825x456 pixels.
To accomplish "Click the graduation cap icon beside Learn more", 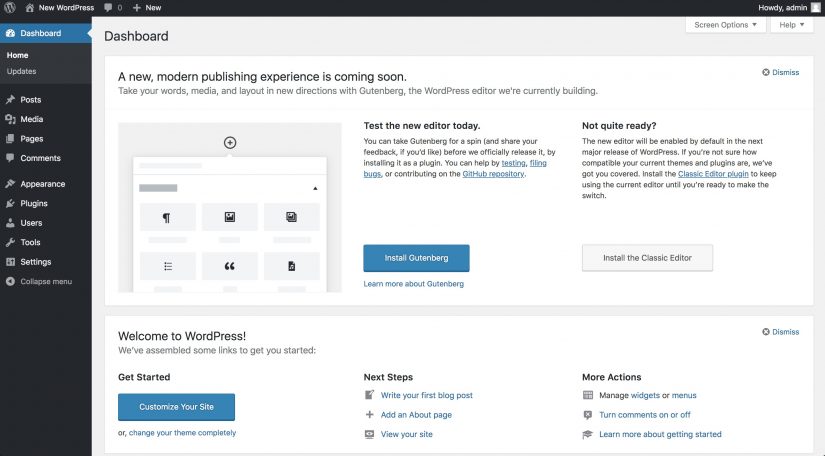I will [x=587, y=434].
